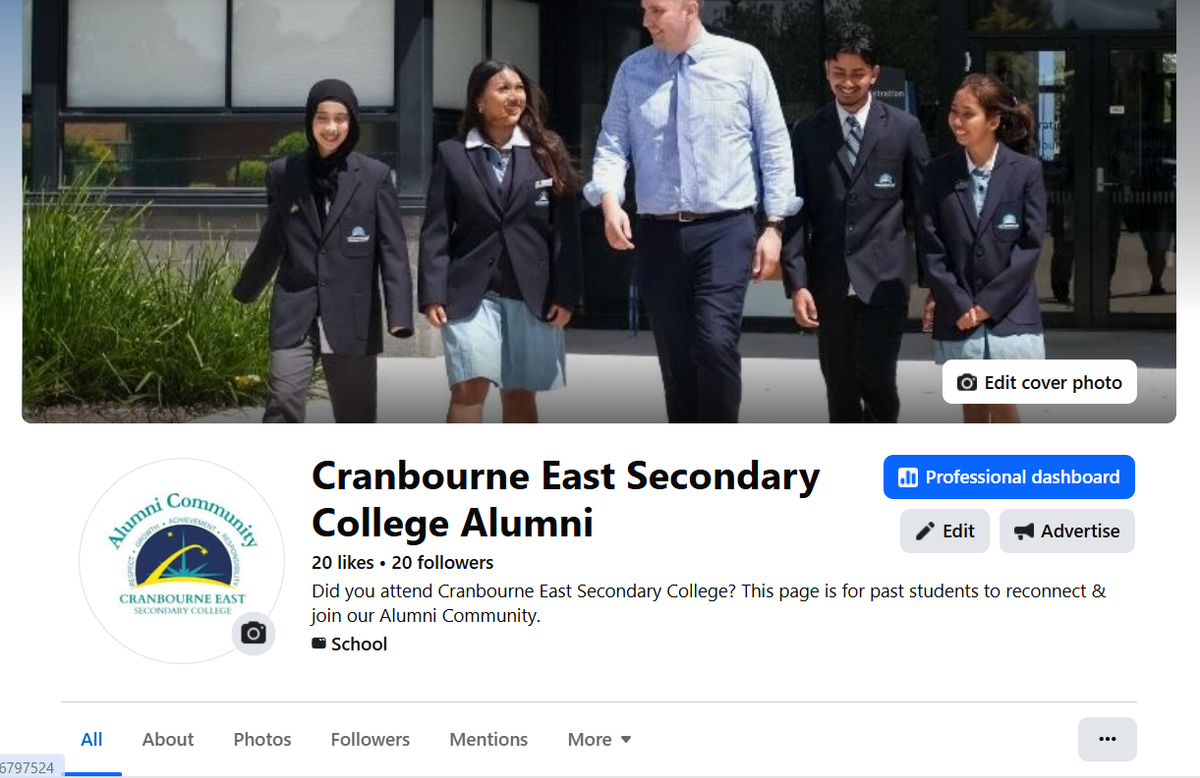This screenshot has height=778, width=1200.
Task: Click the Cranbourne East Secondary College Alumni title
Action: coord(566,499)
